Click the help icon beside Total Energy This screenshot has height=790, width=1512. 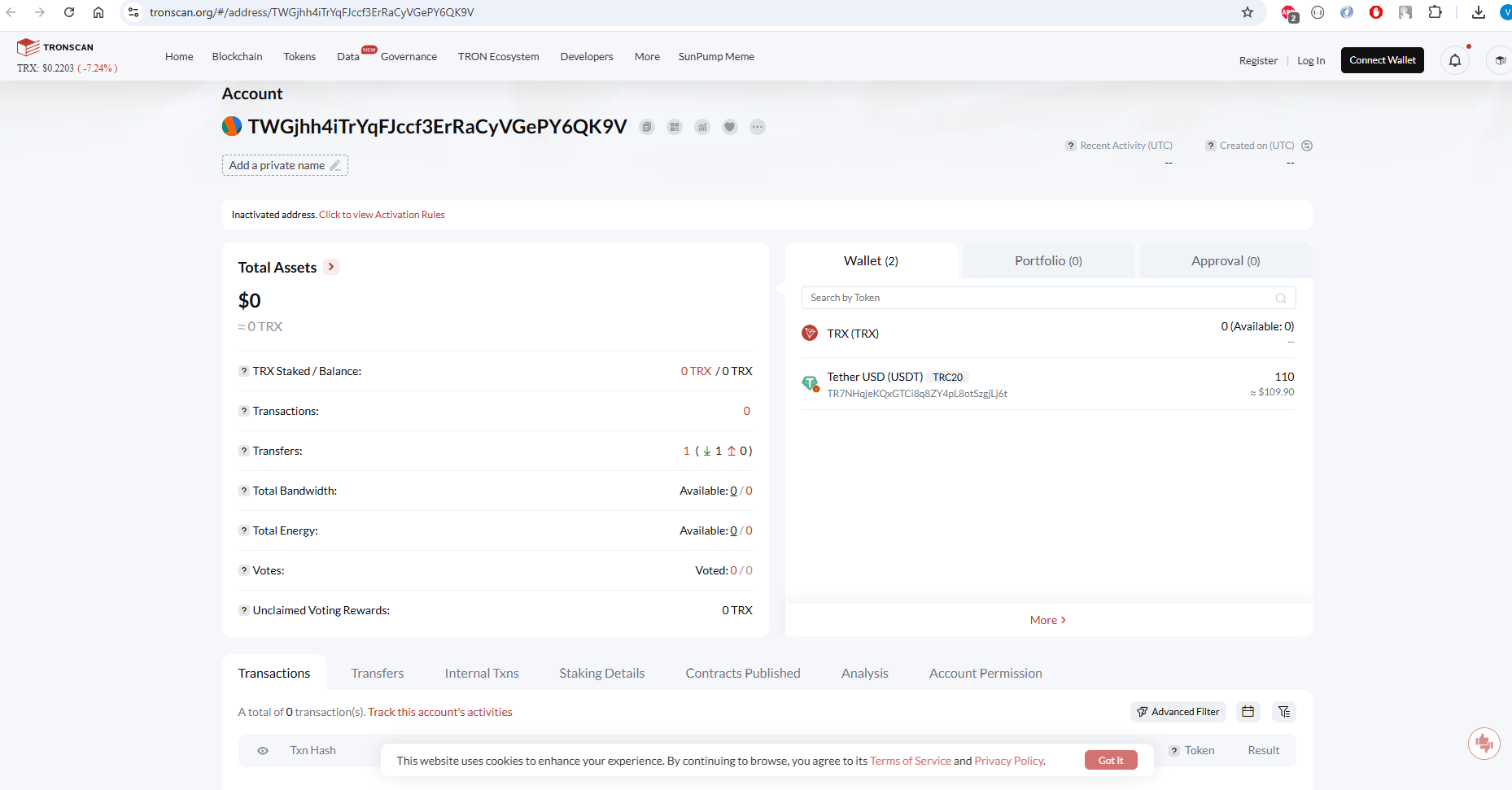[243, 530]
